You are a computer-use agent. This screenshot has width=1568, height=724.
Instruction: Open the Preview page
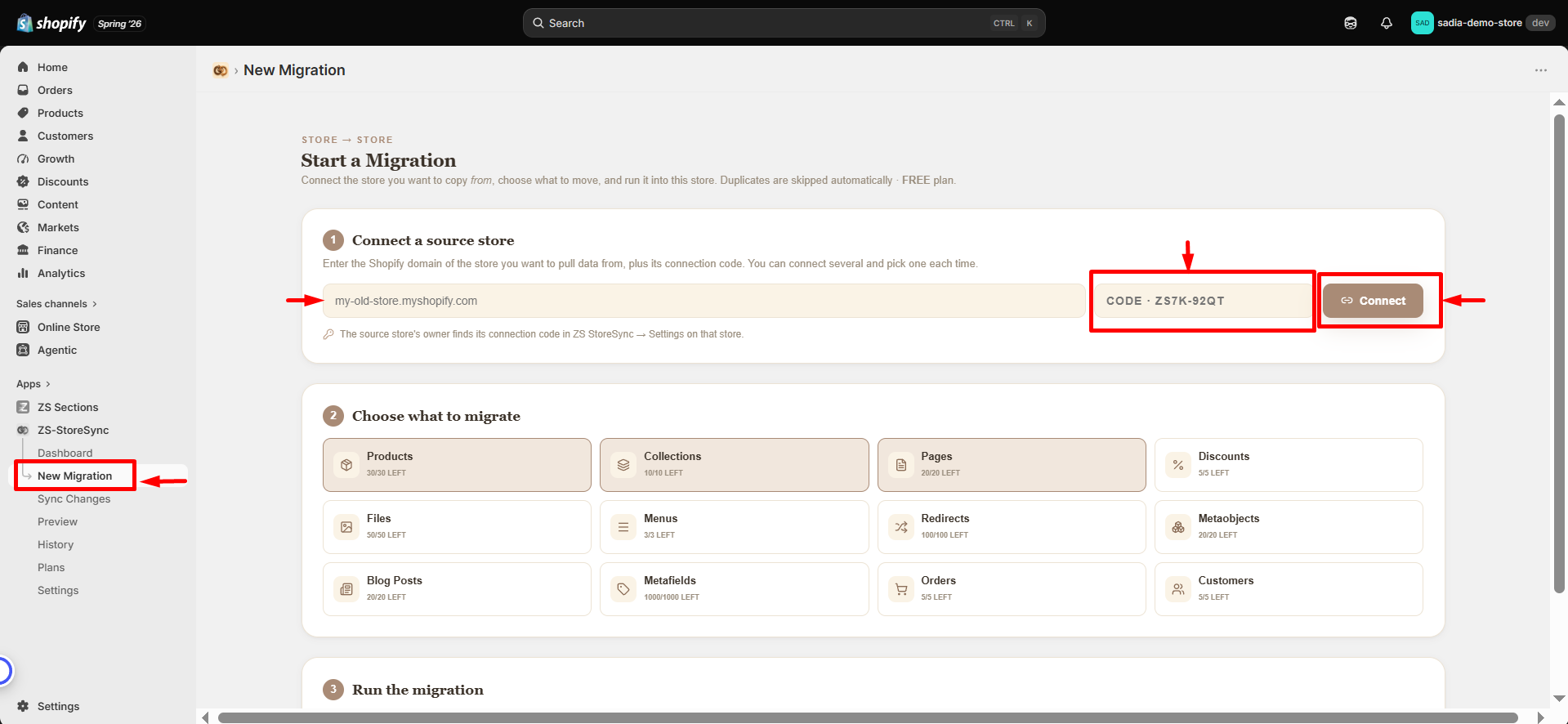click(x=57, y=521)
